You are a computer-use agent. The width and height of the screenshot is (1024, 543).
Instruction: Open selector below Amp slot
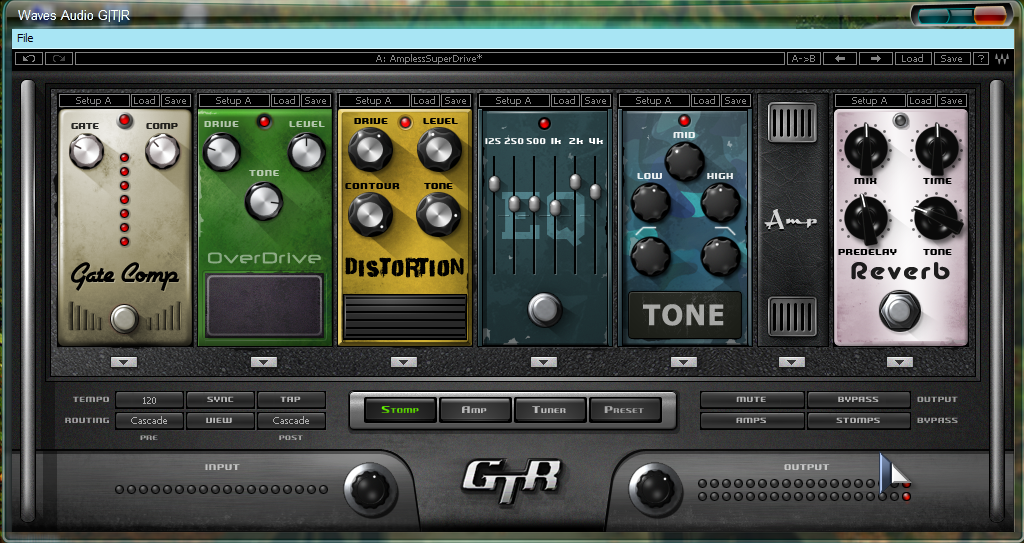pyautogui.click(x=792, y=362)
